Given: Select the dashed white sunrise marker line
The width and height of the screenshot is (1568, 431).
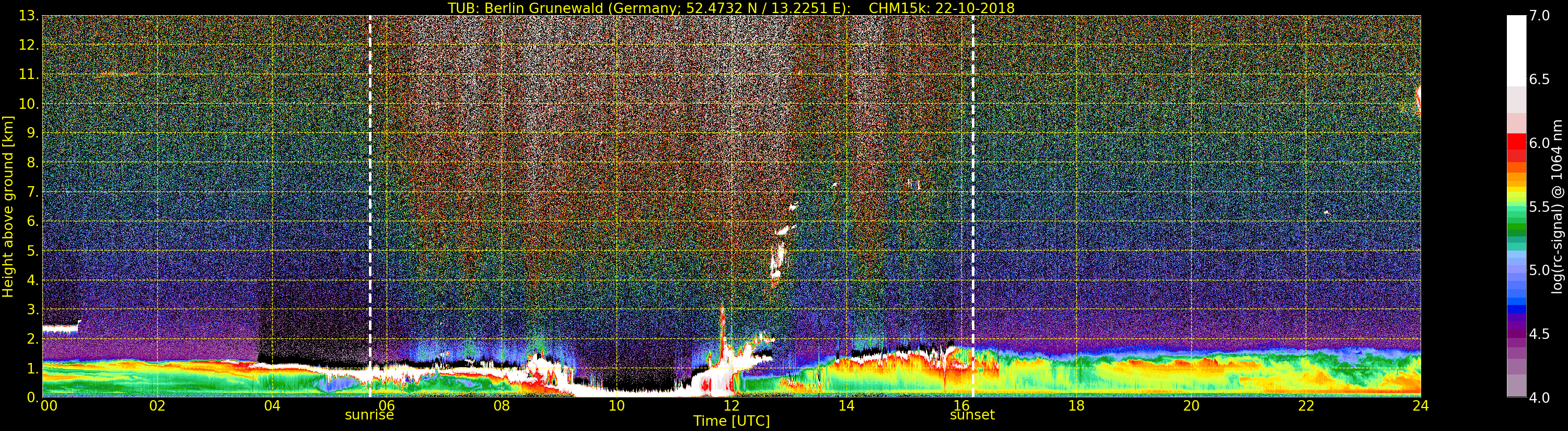Looking at the screenshot, I should [370, 206].
